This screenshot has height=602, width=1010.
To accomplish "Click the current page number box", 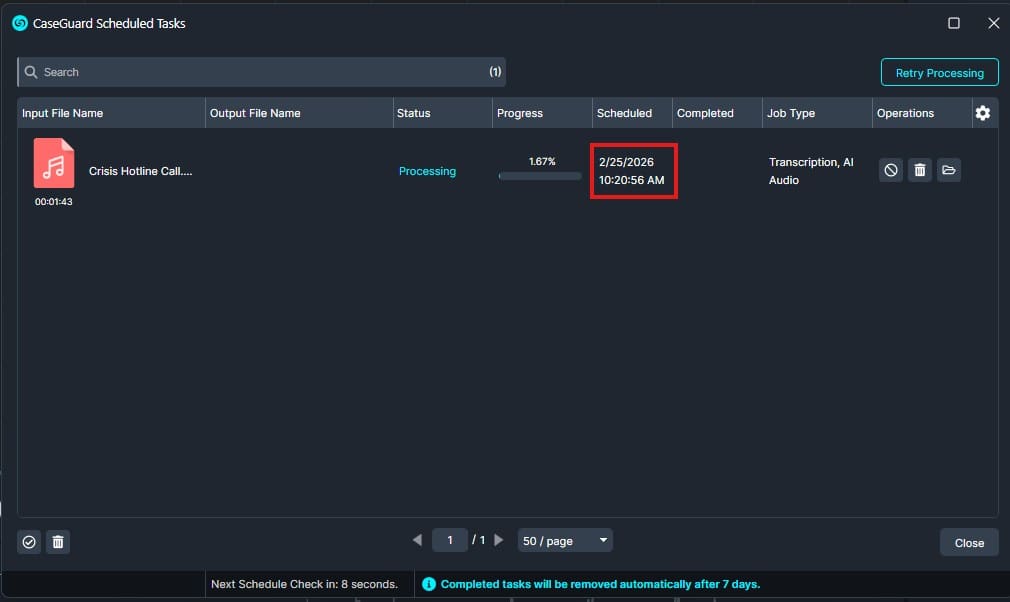I will pos(450,540).
